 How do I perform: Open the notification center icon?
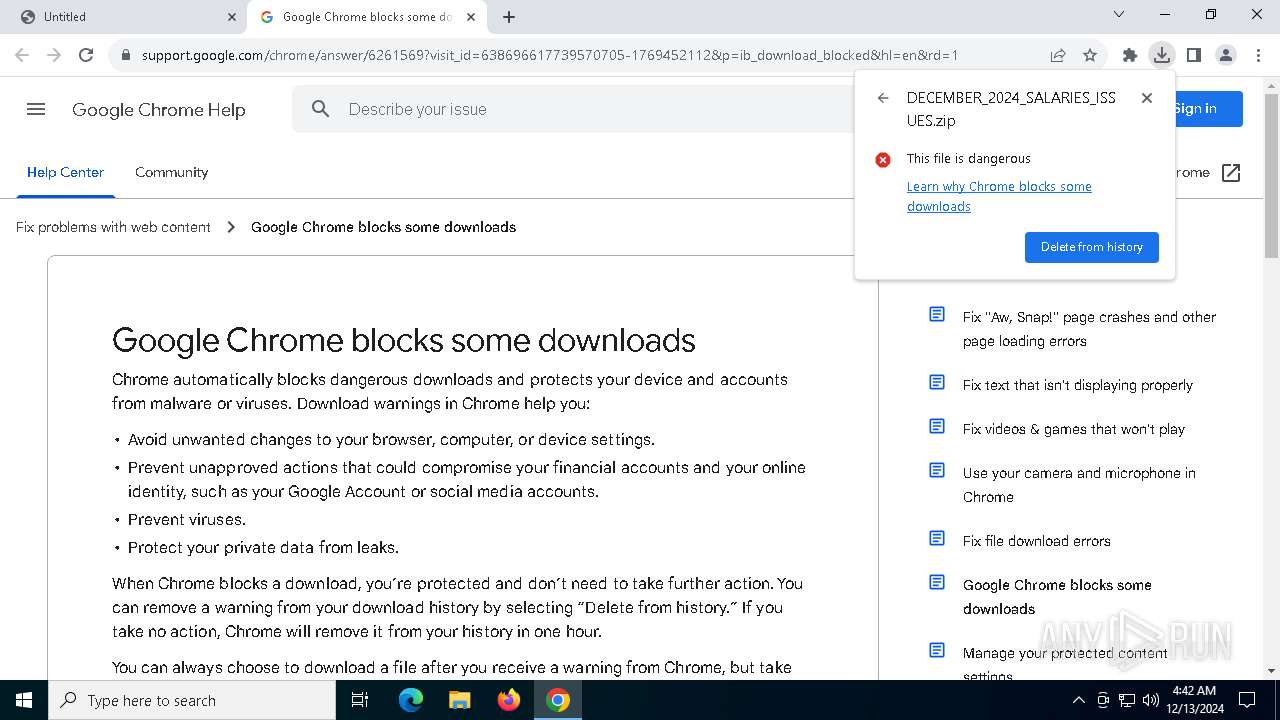click(x=1248, y=700)
